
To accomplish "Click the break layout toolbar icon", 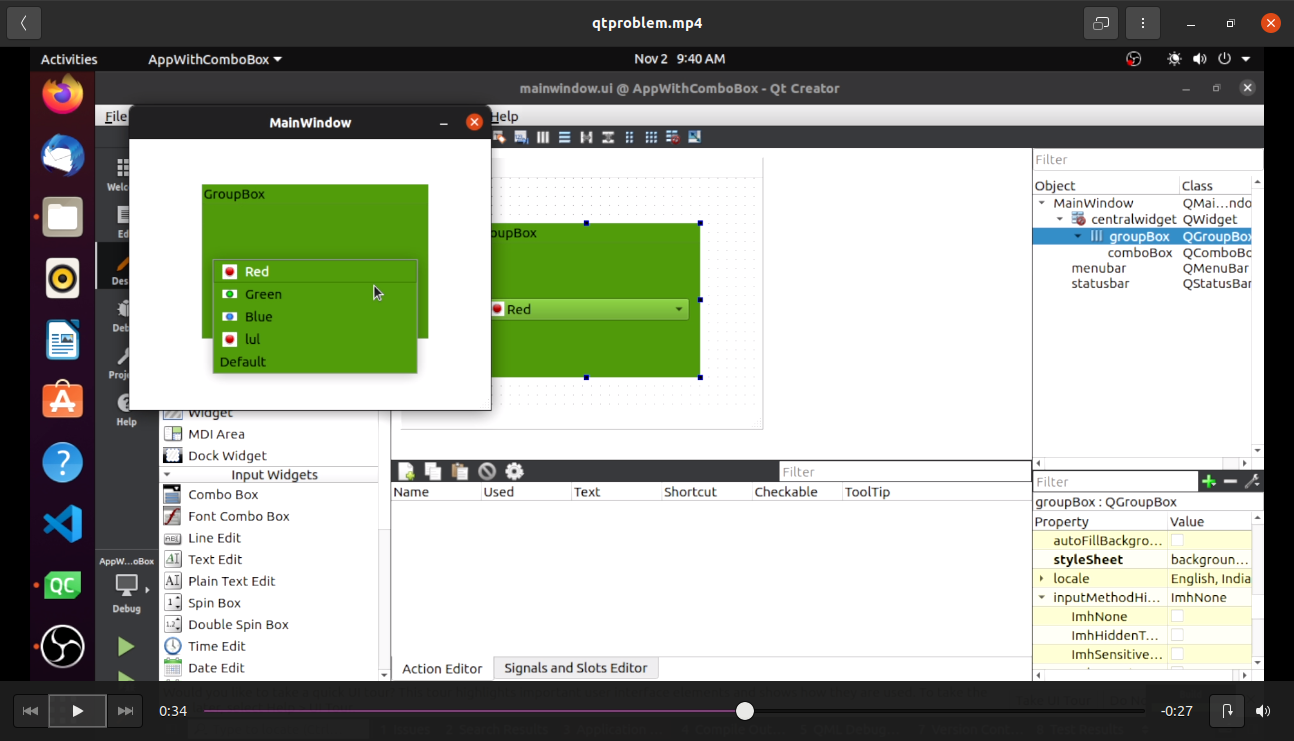I will click(x=673, y=137).
